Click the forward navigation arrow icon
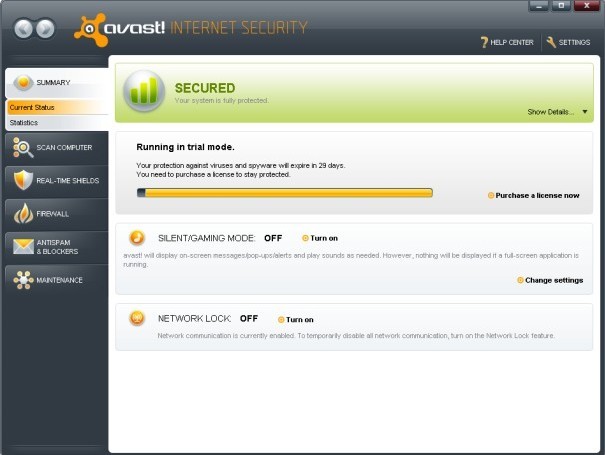 [46, 29]
